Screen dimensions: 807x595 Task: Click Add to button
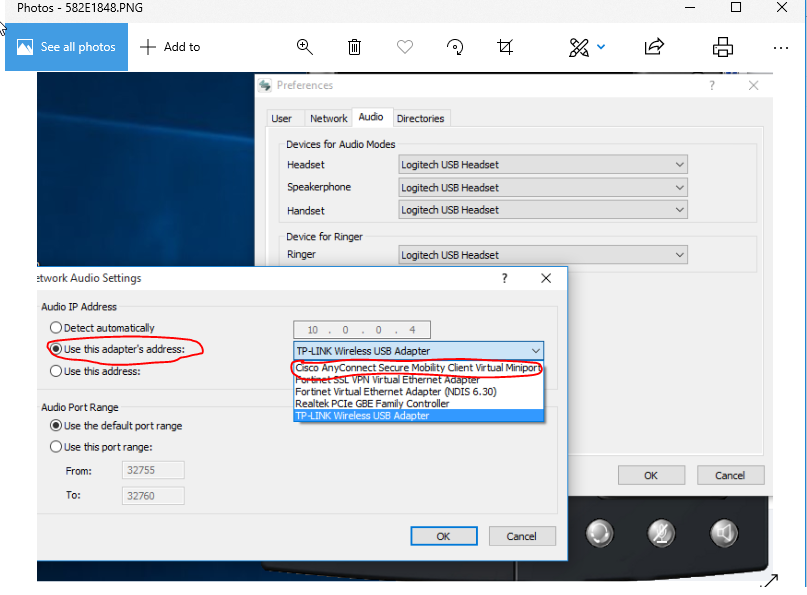click(170, 47)
